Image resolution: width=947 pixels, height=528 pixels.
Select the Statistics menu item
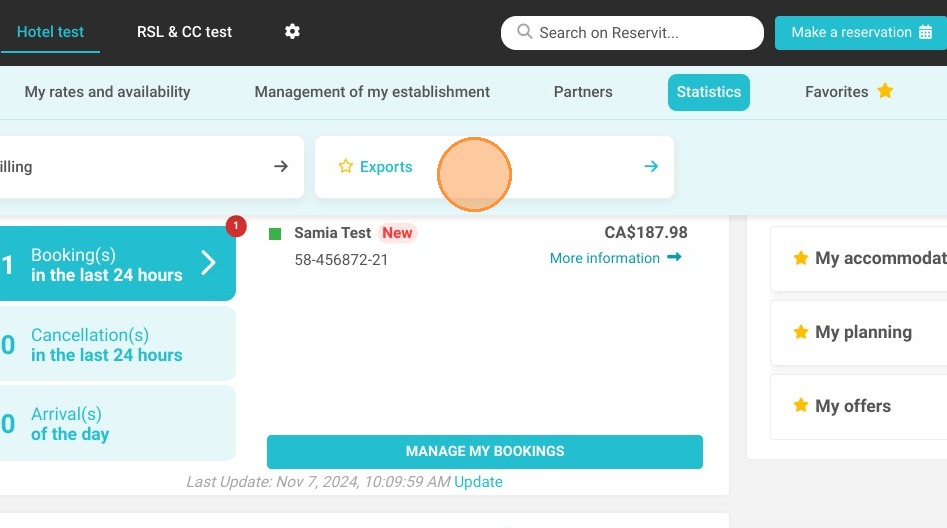coord(708,92)
